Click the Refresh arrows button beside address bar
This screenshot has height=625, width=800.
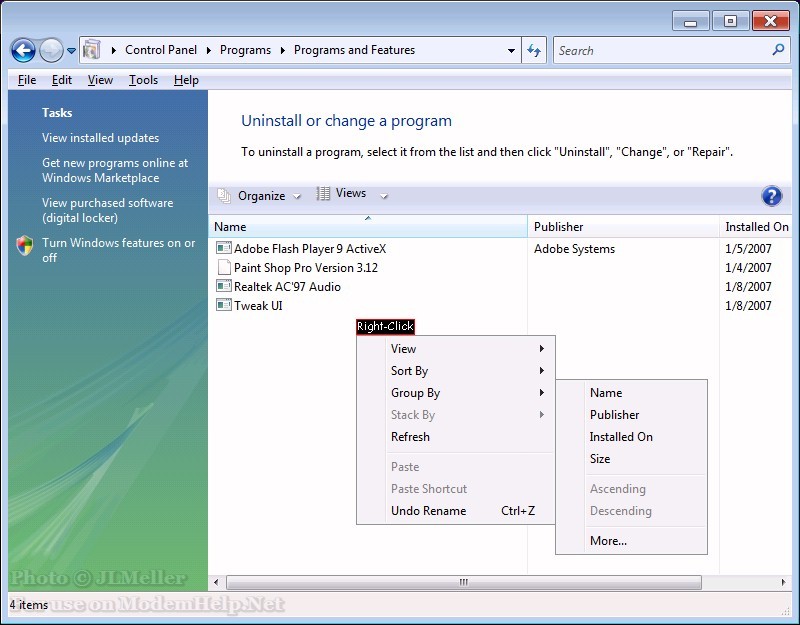click(534, 50)
